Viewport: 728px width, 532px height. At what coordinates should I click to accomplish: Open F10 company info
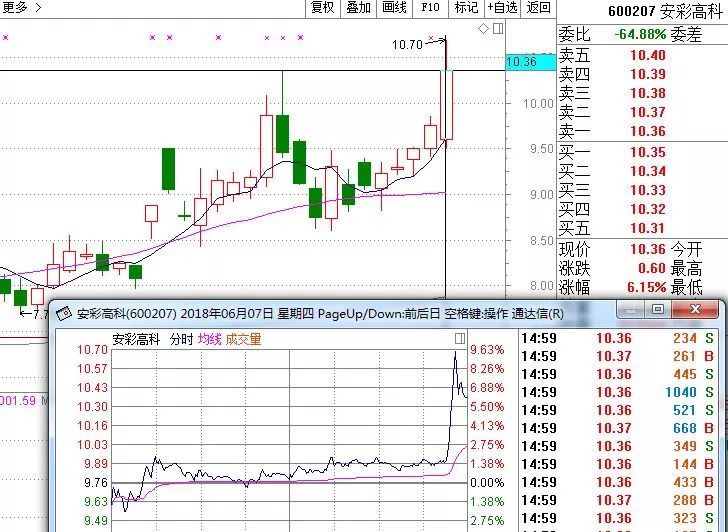(x=430, y=8)
